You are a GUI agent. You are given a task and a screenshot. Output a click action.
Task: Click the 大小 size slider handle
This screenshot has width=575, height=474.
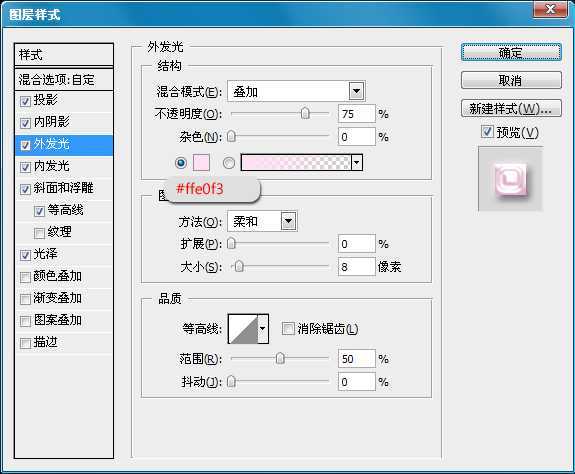pyautogui.click(x=239, y=267)
